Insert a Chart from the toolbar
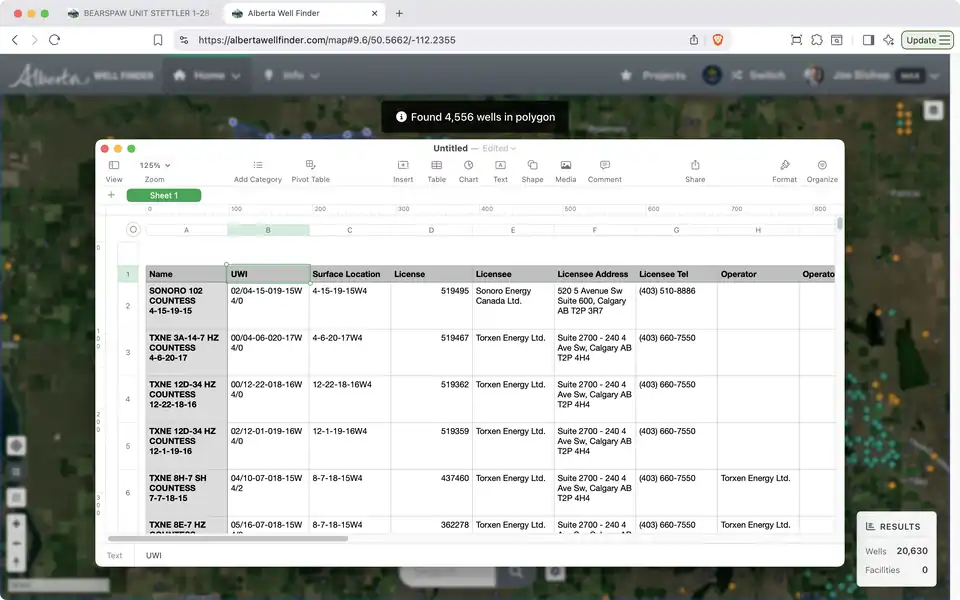Image resolution: width=960 pixels, height=600 pixels. click(468, 171)
